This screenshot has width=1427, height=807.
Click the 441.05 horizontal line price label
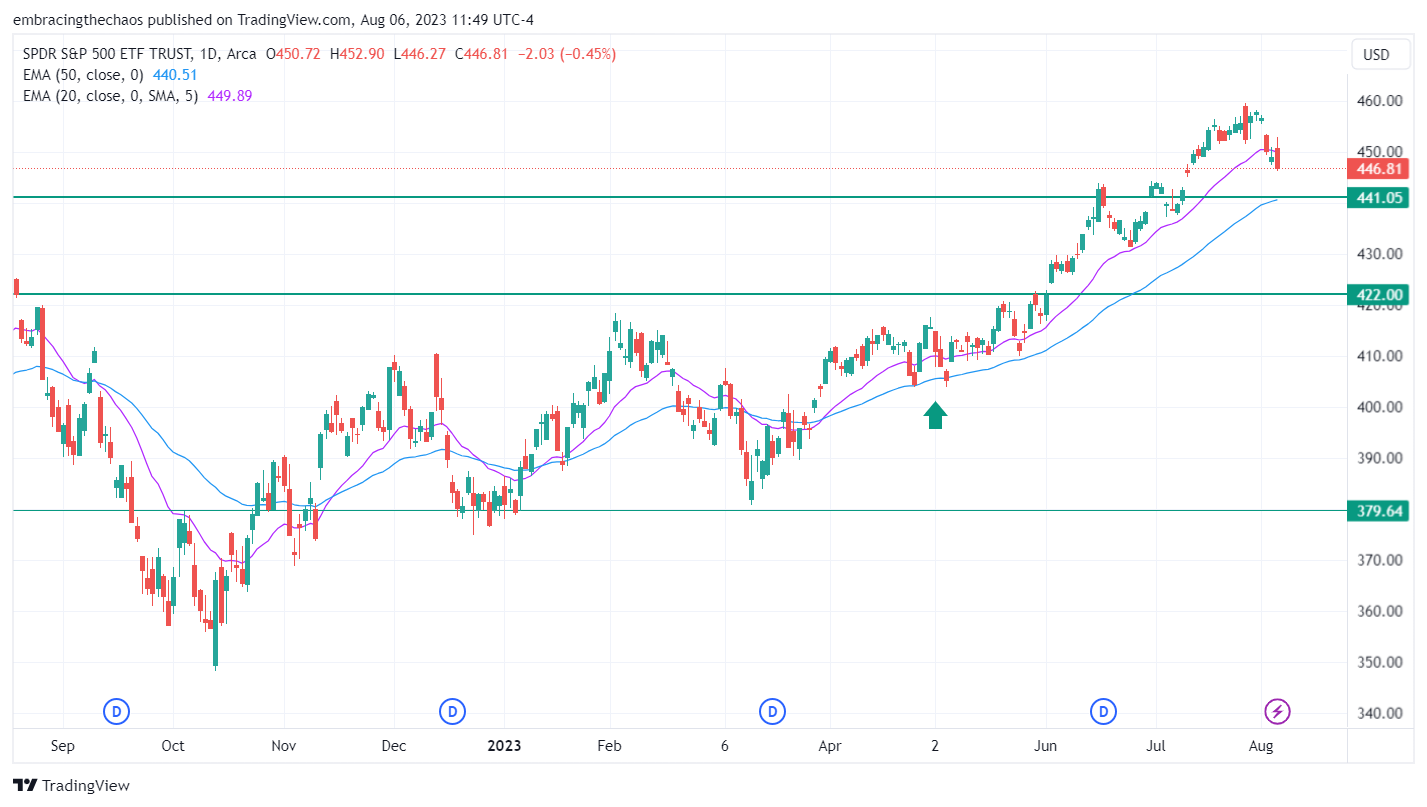tap(1378, 198)
